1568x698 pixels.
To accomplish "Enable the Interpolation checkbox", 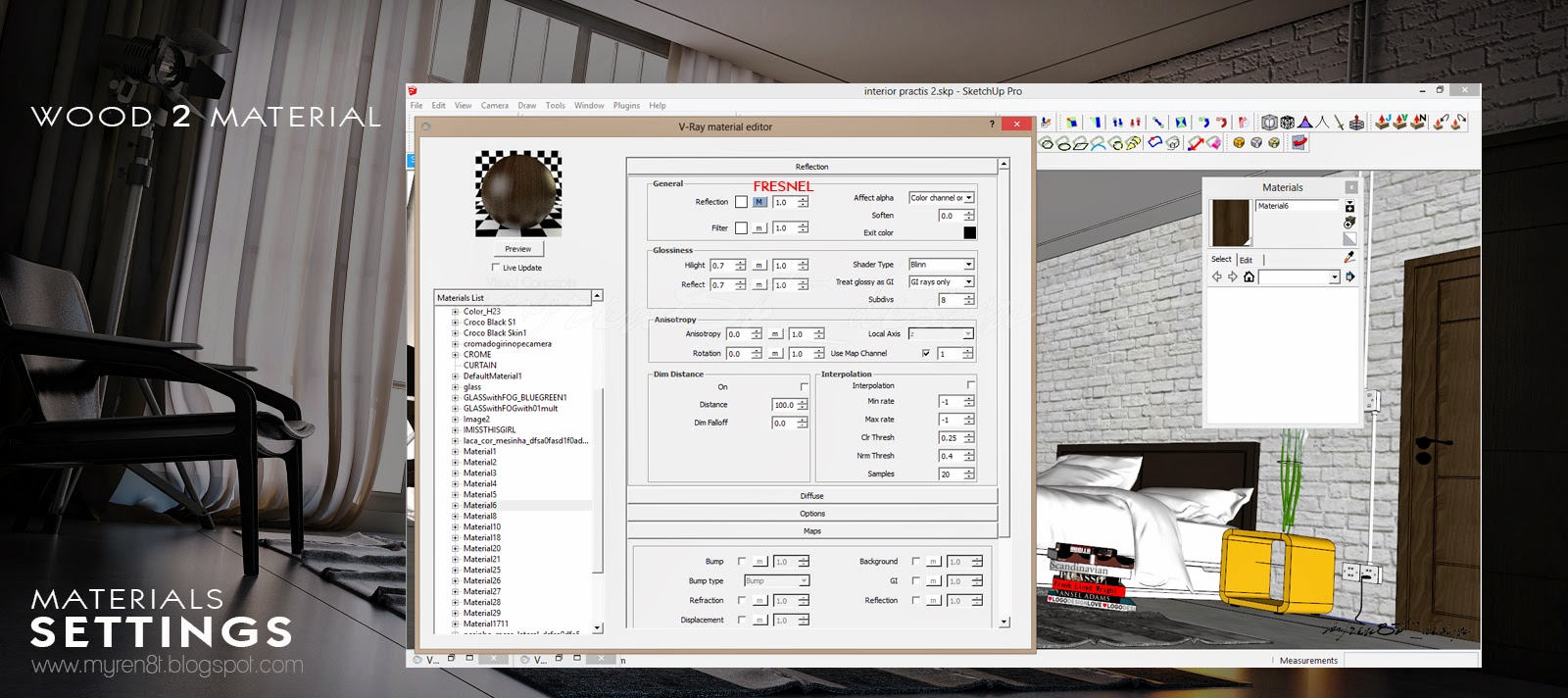I will (970, 385).
